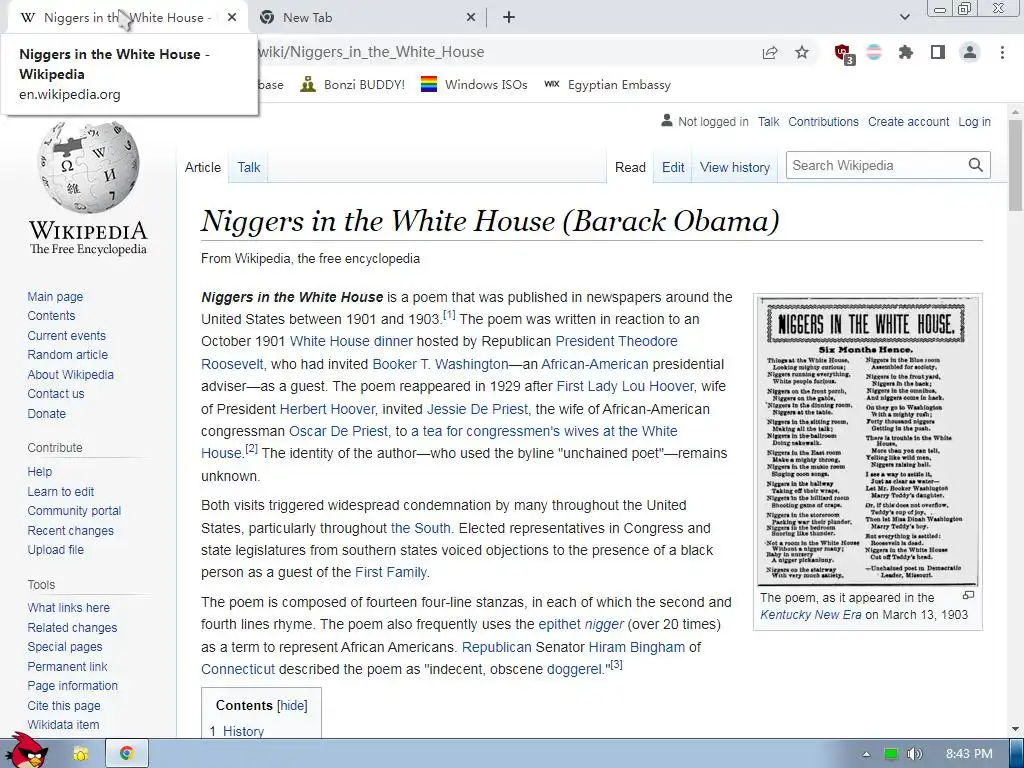Open the Windows ISOs bookmark
Viewport: 1024px width, 768px height.
pyautogui.click(x=473, y=84)
